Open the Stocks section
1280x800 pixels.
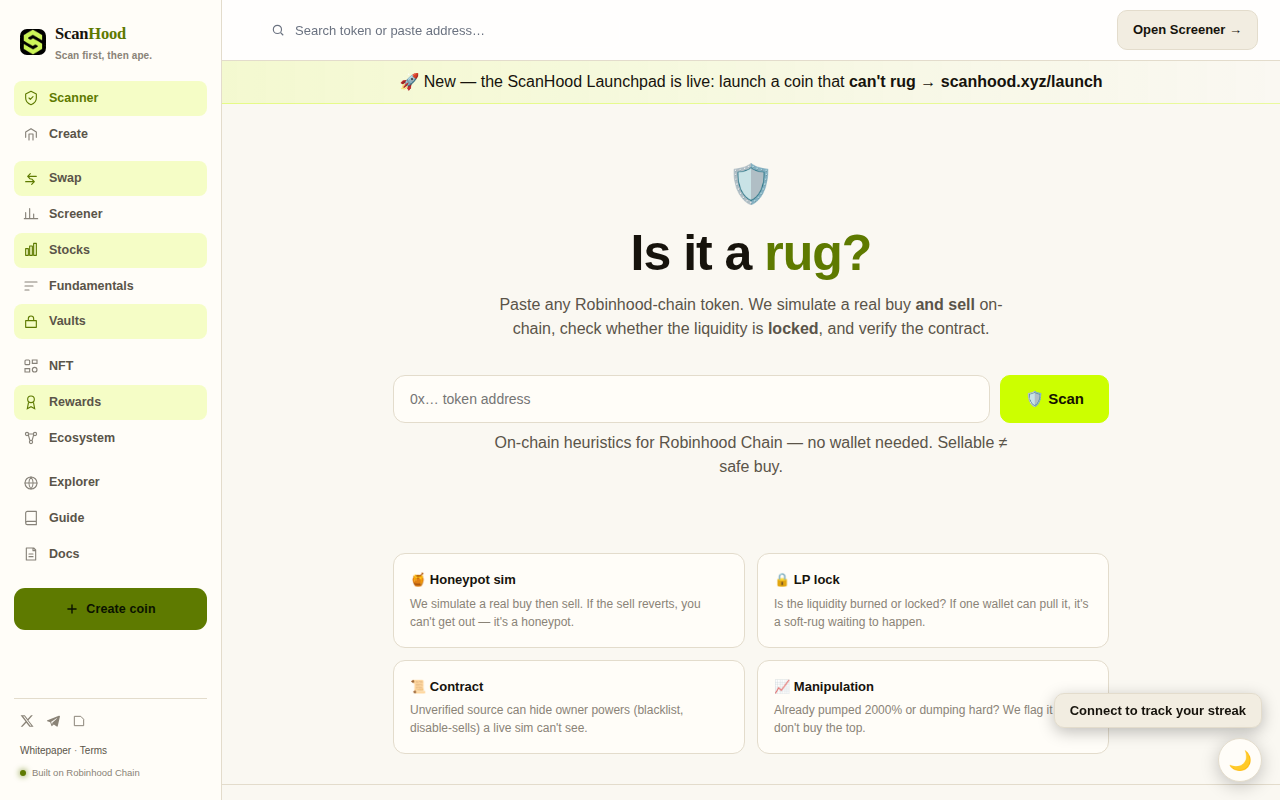click(110, 250)
